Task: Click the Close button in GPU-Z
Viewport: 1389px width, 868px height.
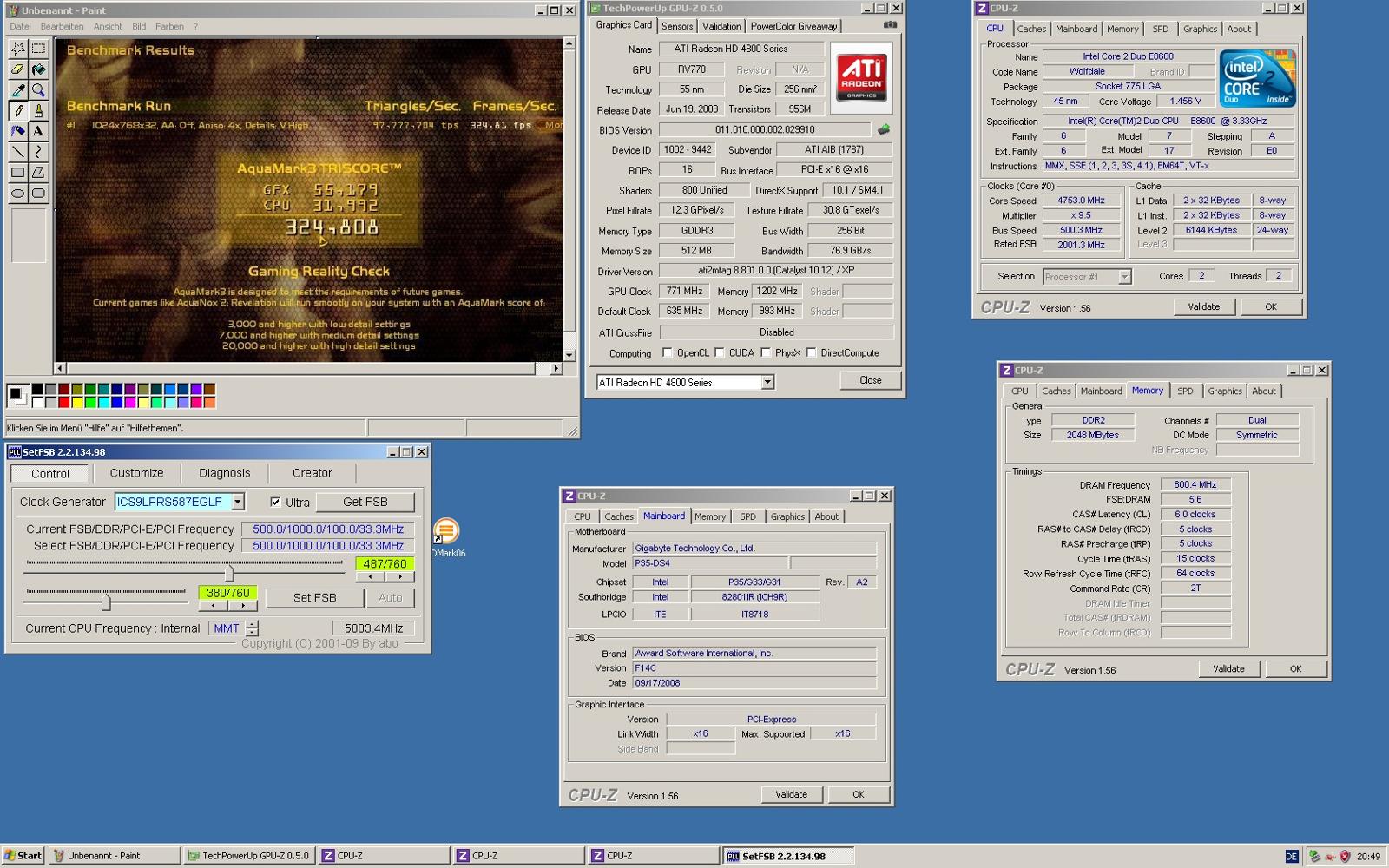Action: (870, 380)
